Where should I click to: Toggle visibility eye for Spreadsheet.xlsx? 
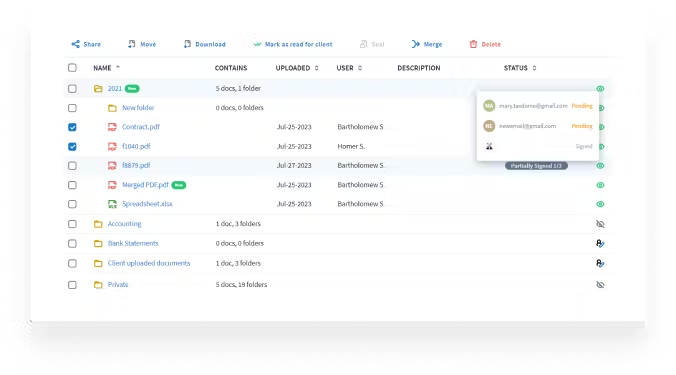point(600,204)
